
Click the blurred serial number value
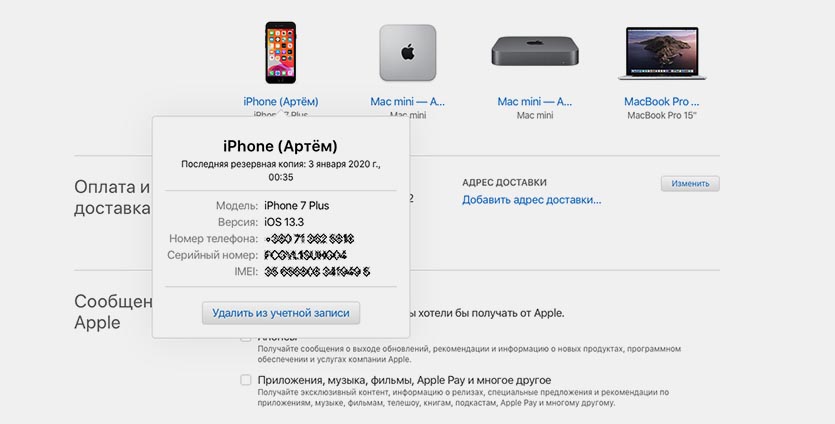(x=306, y=255)
